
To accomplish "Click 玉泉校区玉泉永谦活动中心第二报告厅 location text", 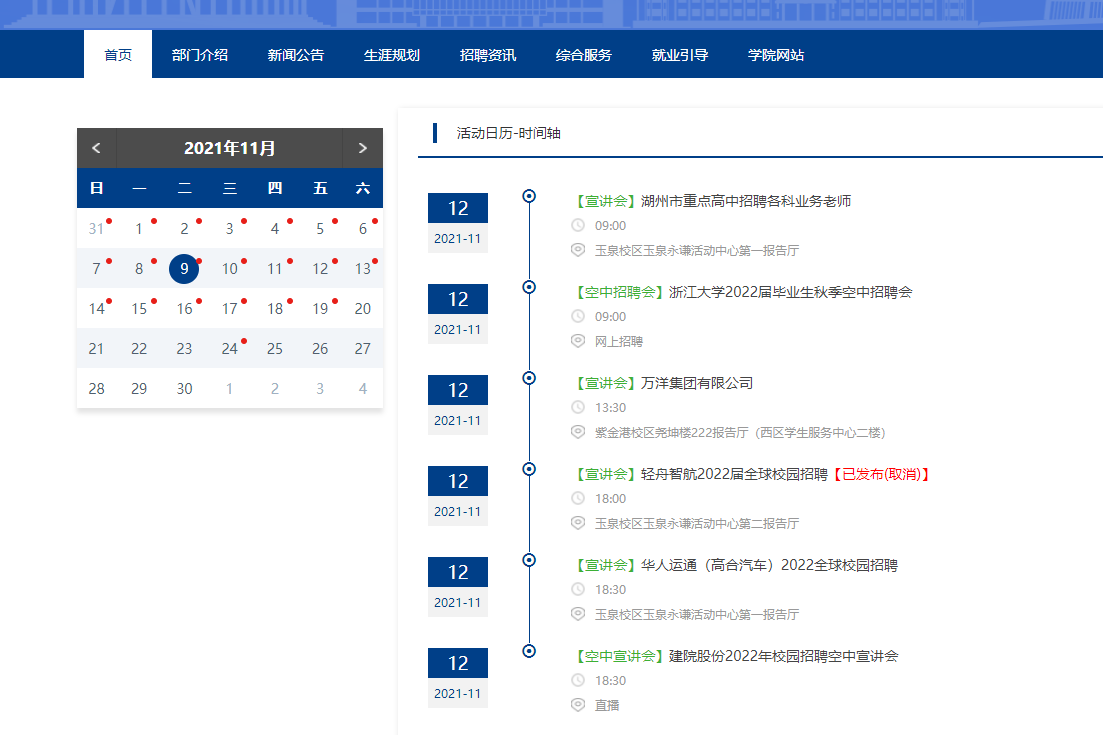I will coord(696,523).
